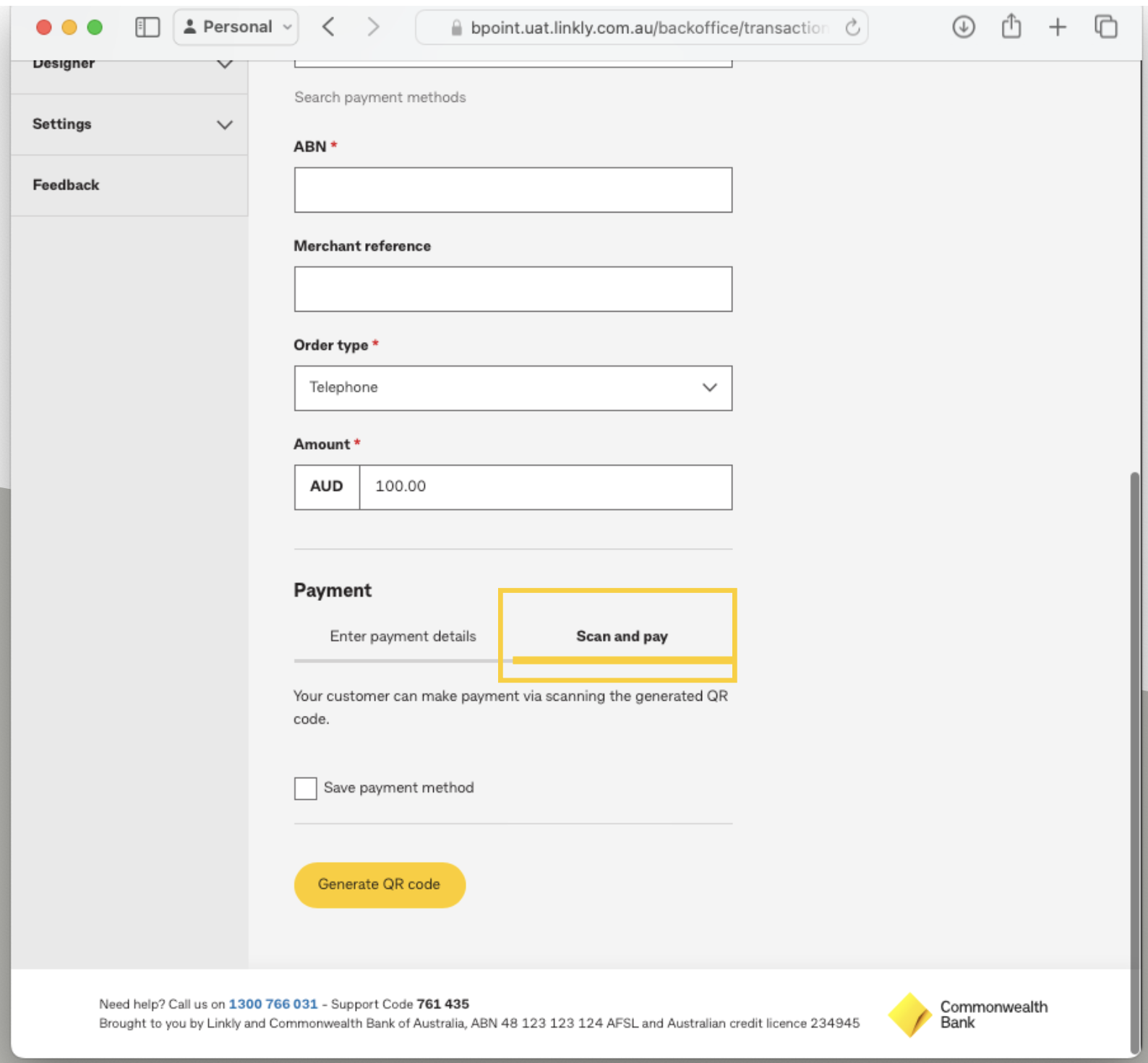Click the Share icon in Safari

(x=1011, y=27)
